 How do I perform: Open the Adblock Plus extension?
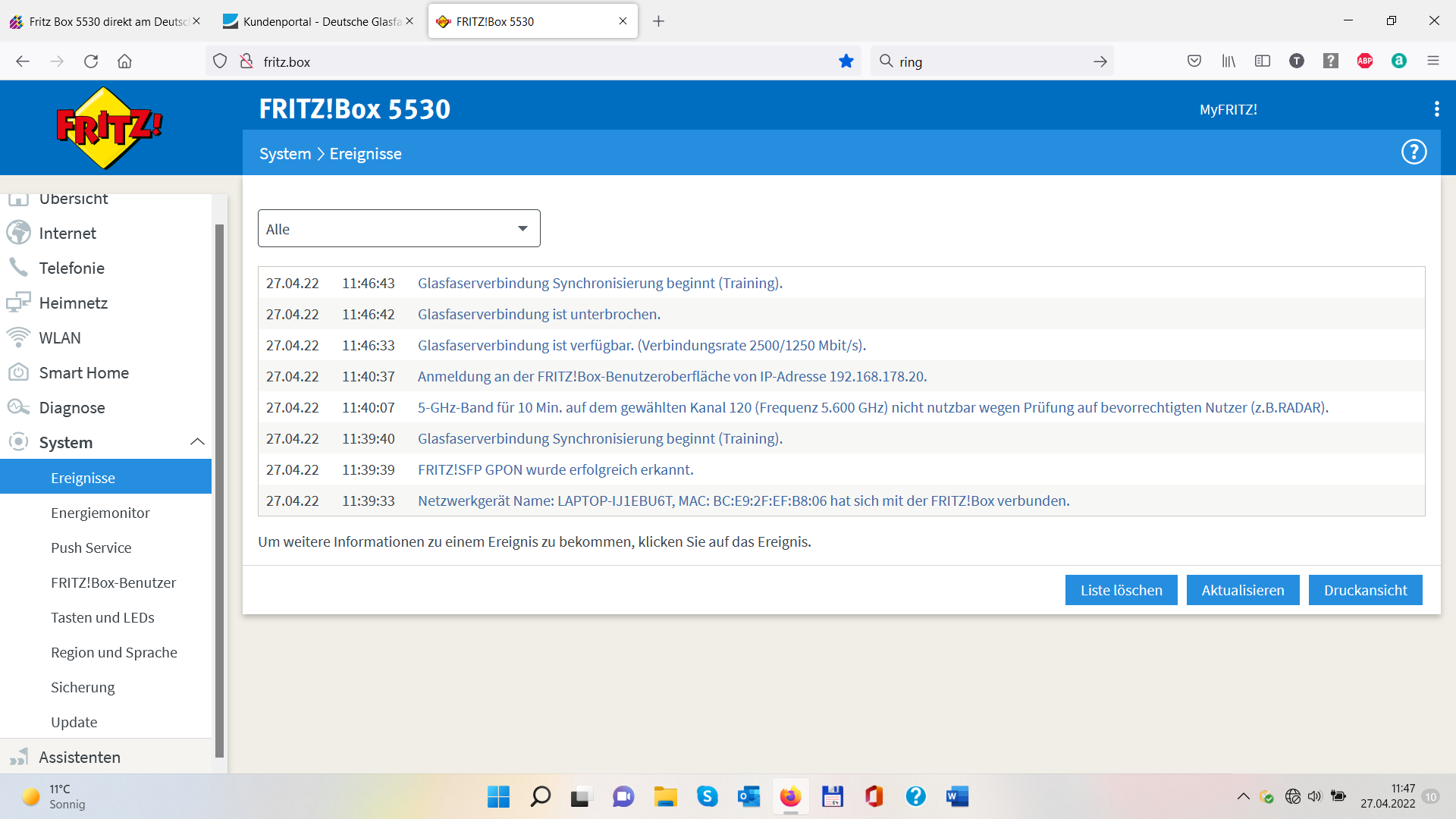click(1365, 61)
